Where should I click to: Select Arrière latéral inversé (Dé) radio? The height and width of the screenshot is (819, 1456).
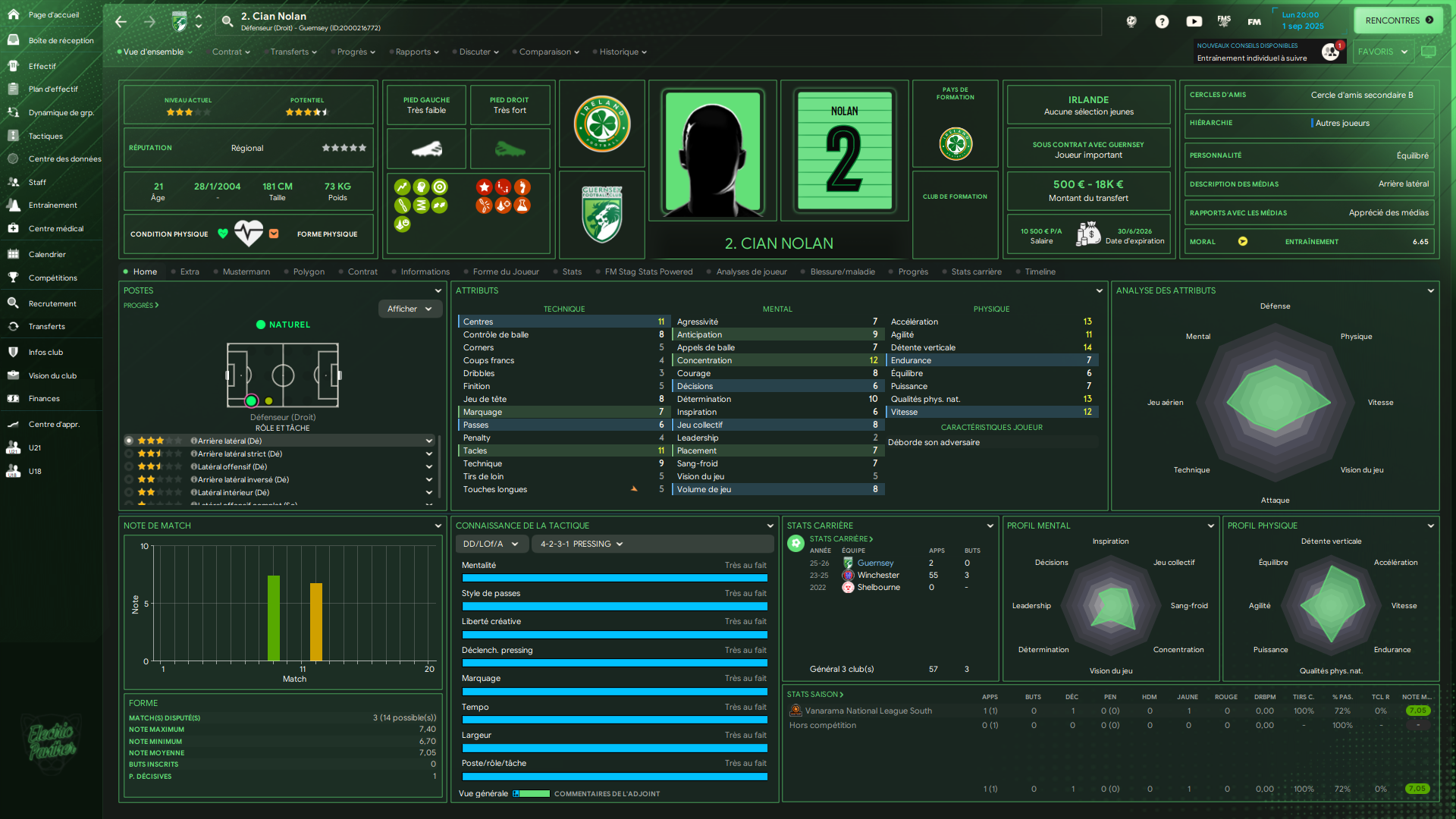click(129, 480)
